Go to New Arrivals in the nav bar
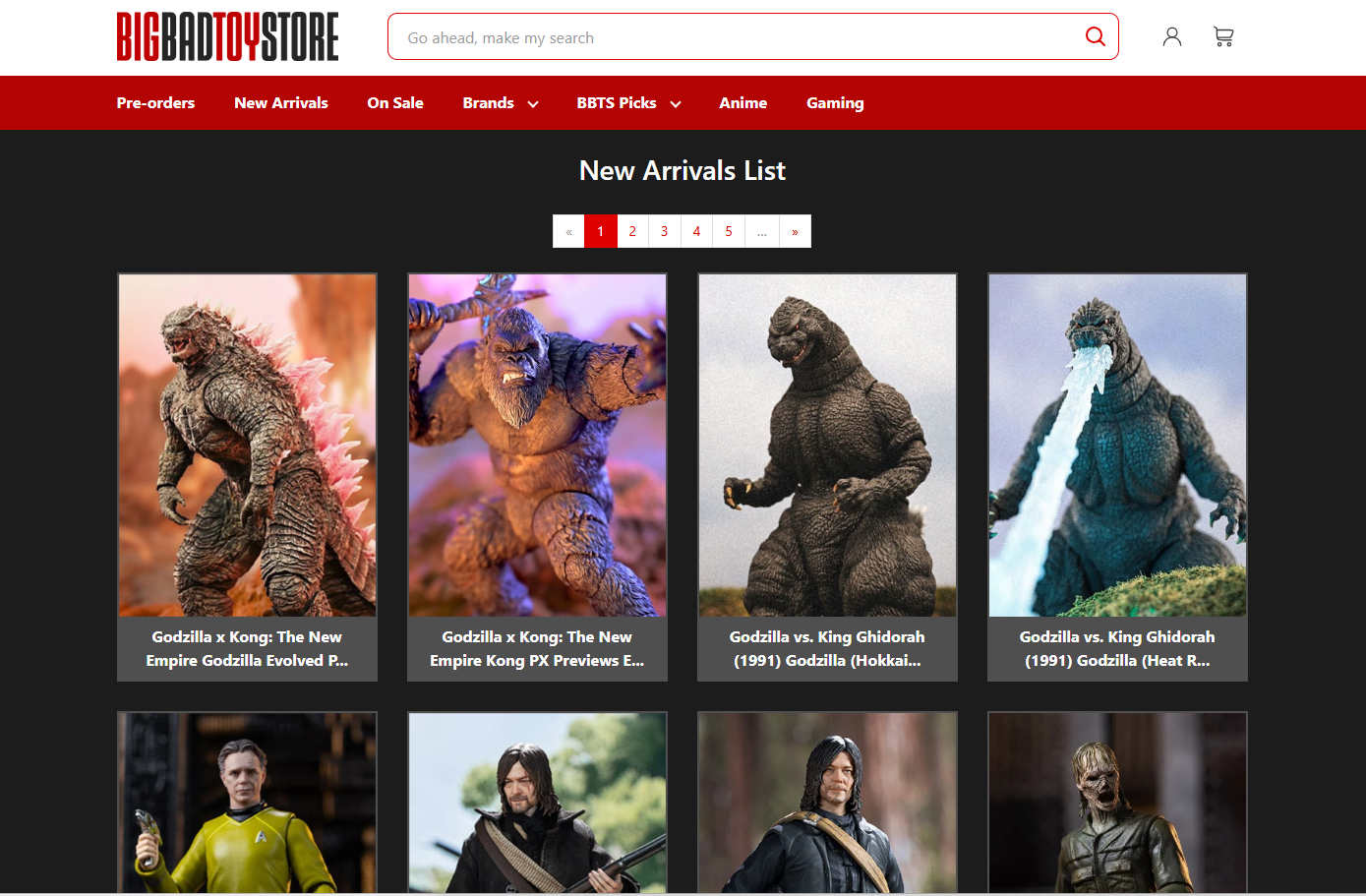The height and width of the screenshot is (896, 1366). [281, 102]
